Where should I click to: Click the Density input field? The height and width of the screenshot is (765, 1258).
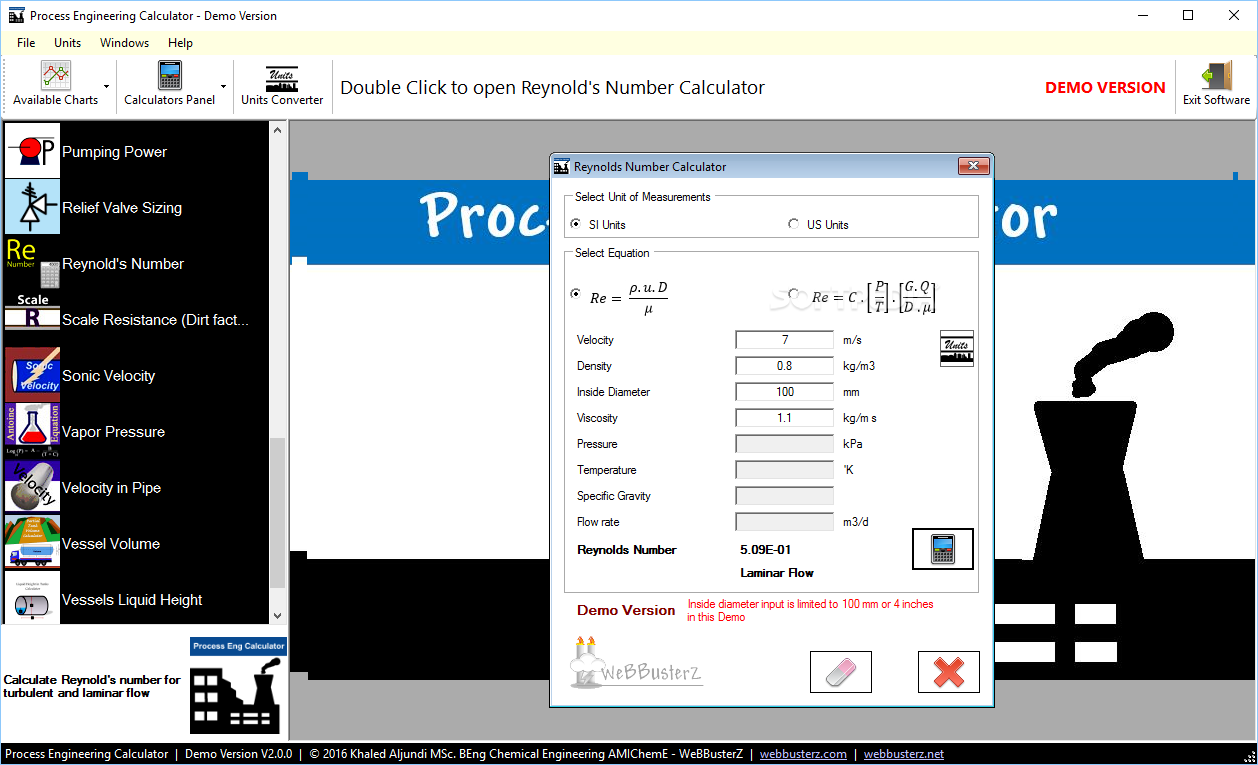click(x=785, y=366)
